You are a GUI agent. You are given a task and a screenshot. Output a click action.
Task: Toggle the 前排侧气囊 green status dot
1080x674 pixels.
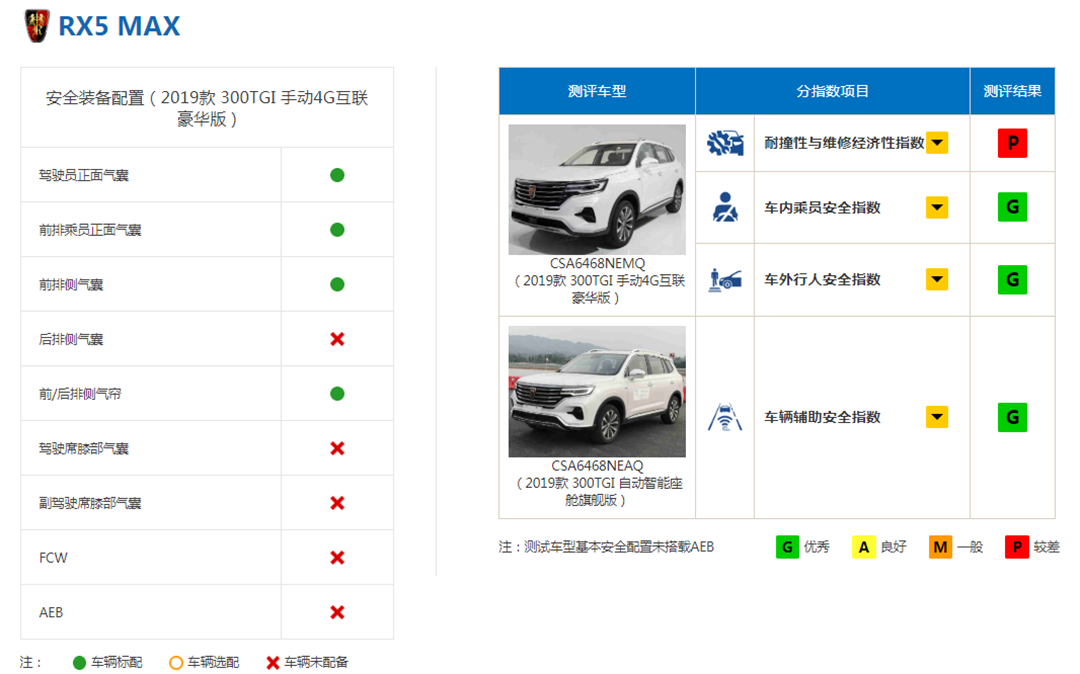tap(337, 283)
